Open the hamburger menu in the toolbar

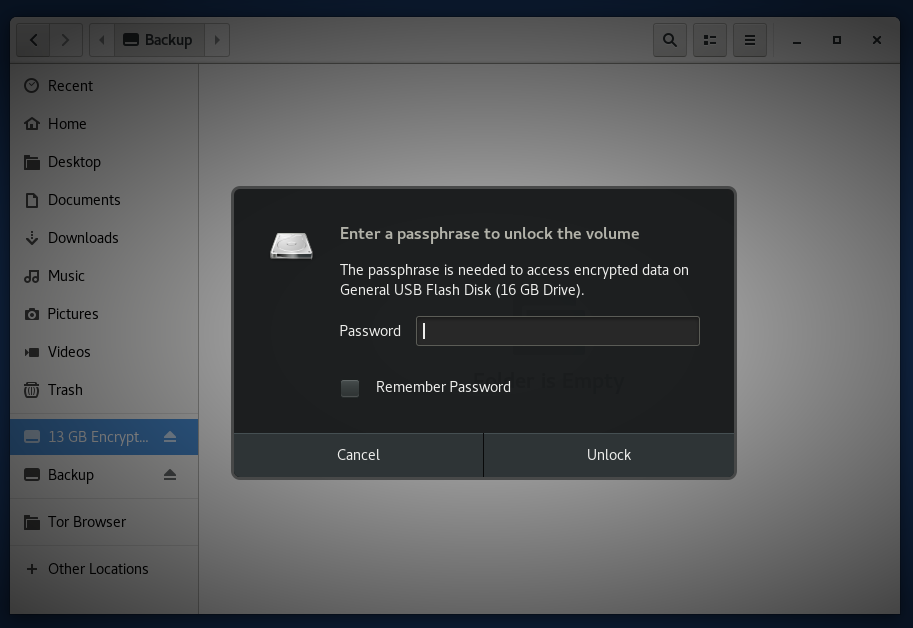(750, 40)
